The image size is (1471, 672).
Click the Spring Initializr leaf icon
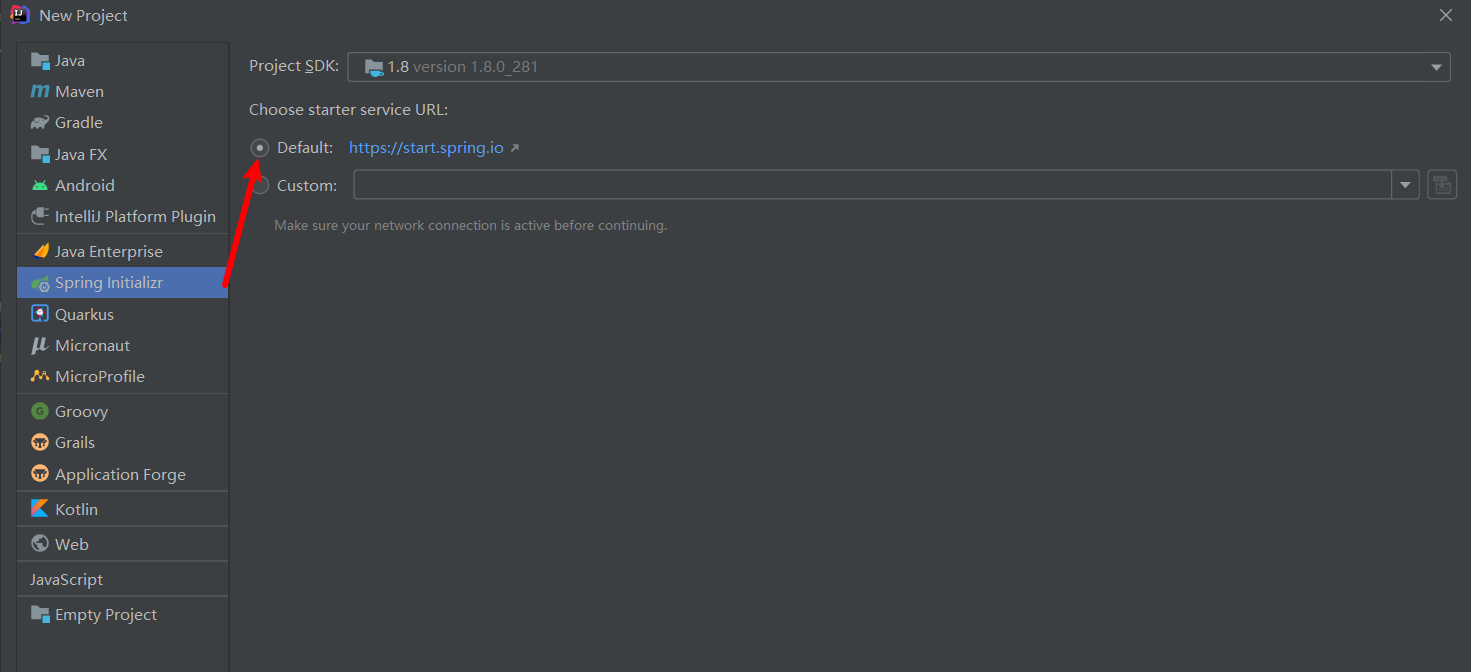[x=40, y=283]
